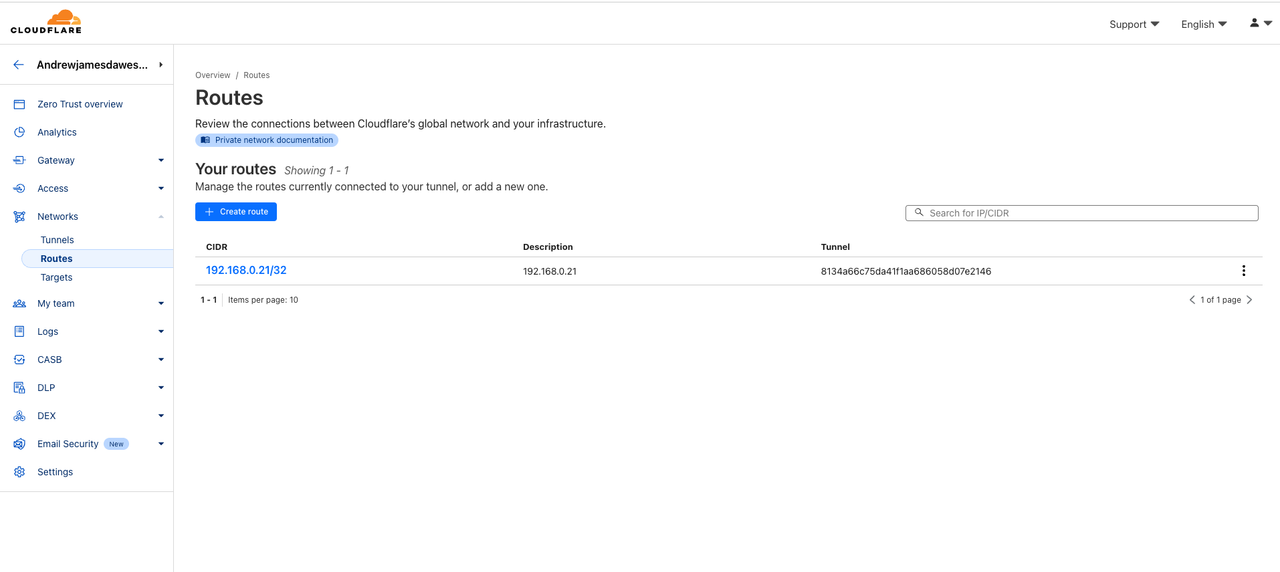Expand the Logs menu arrow
Viewport: 1280px width, 572px height.
tap(161, 332)
